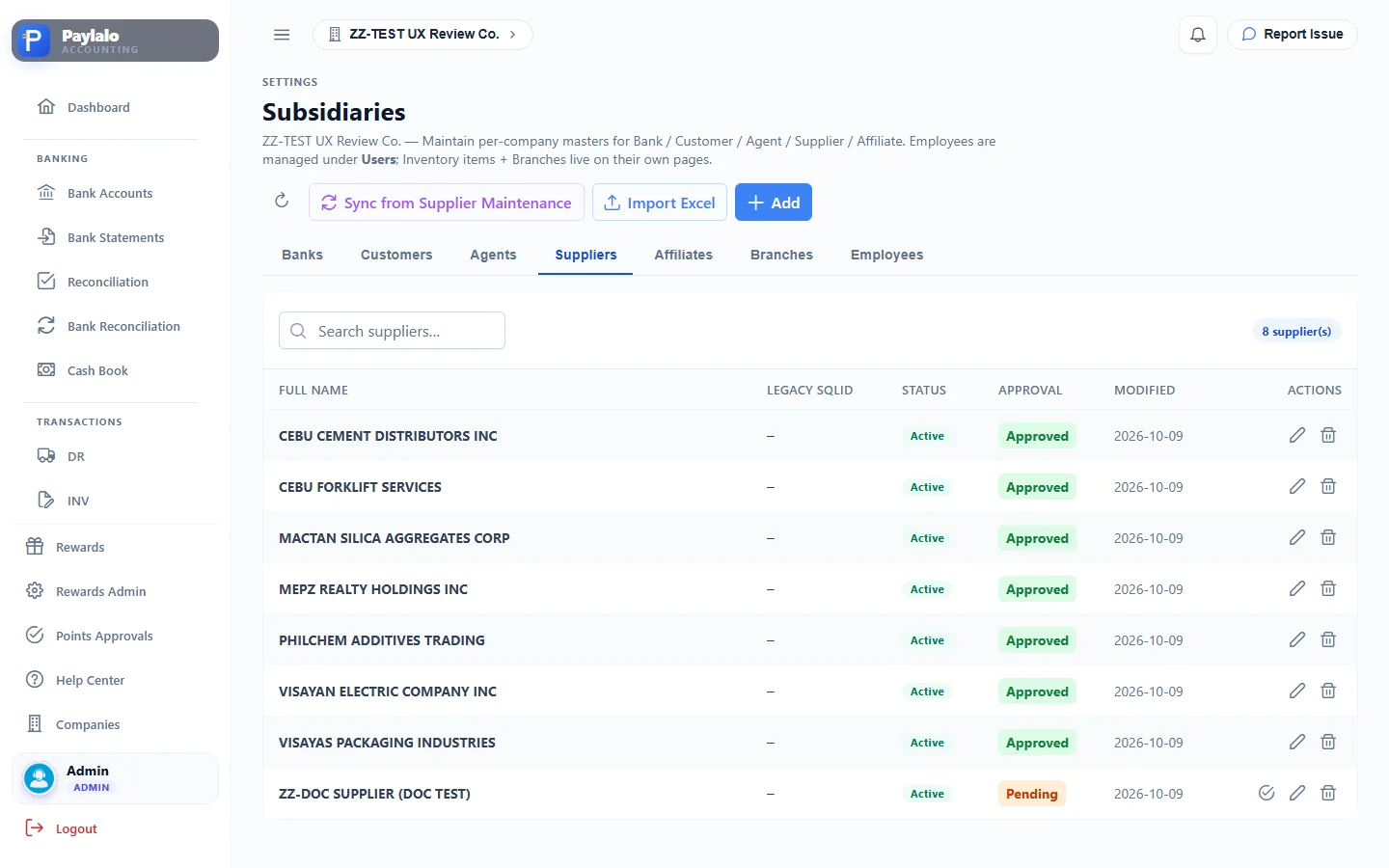Viewport: 1389px width, 868px height.
Task: Click Sync from Supplier Maintenance button
Action: [x=447, y=203]
